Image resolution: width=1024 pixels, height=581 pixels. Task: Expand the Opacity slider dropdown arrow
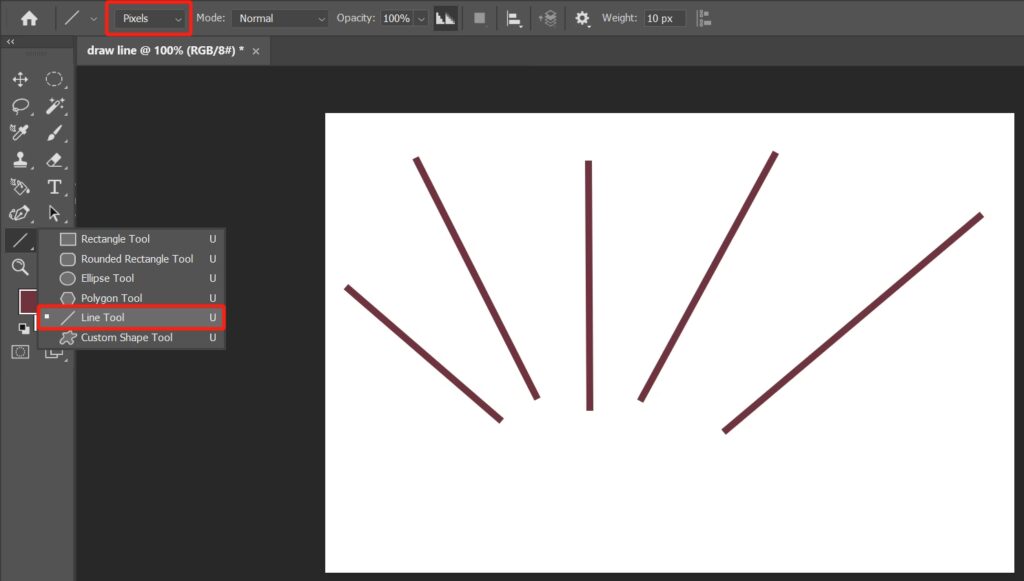pyautogui.click(x=420, y=18)
